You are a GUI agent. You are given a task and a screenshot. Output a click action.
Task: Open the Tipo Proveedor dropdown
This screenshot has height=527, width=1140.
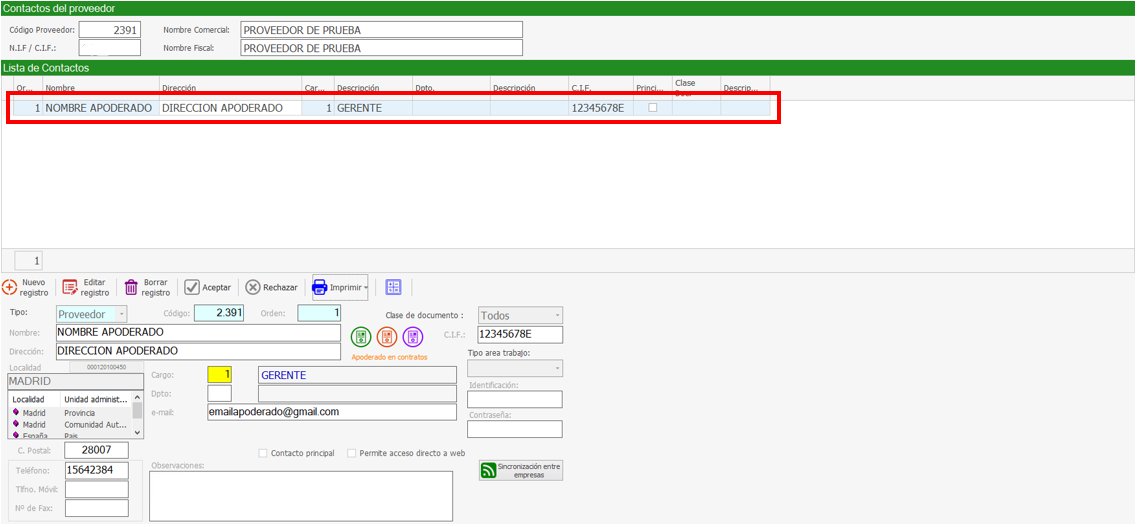pyautogui.click(x=121, y=315)
